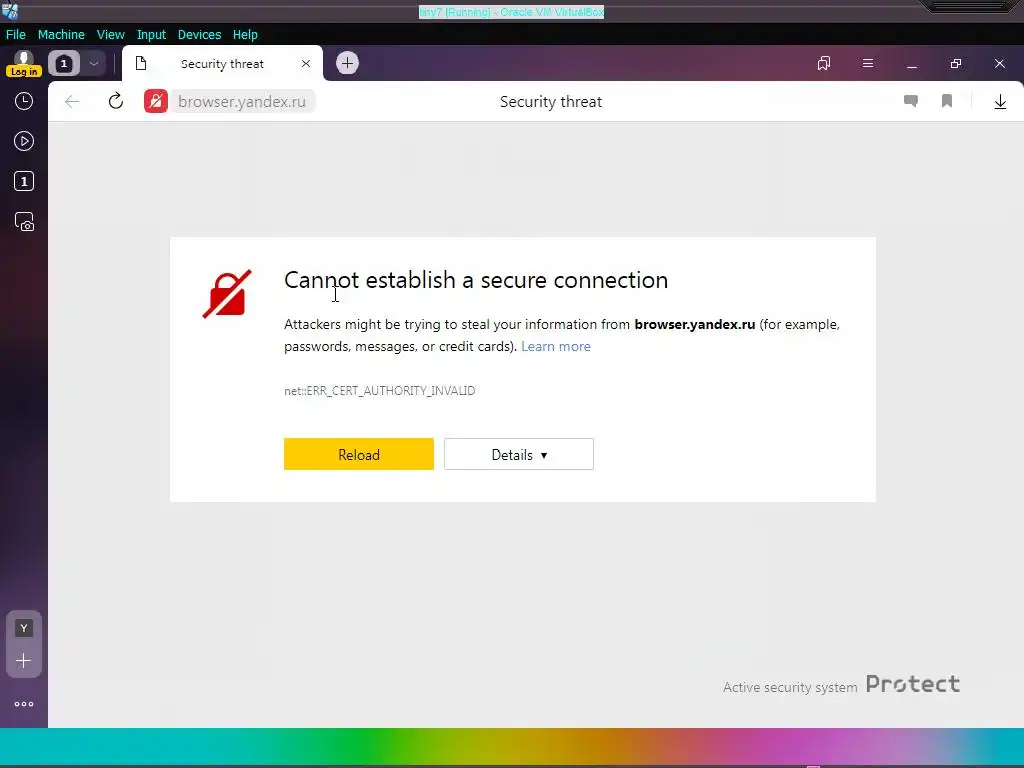Add a sidebar app with plus

24,661
